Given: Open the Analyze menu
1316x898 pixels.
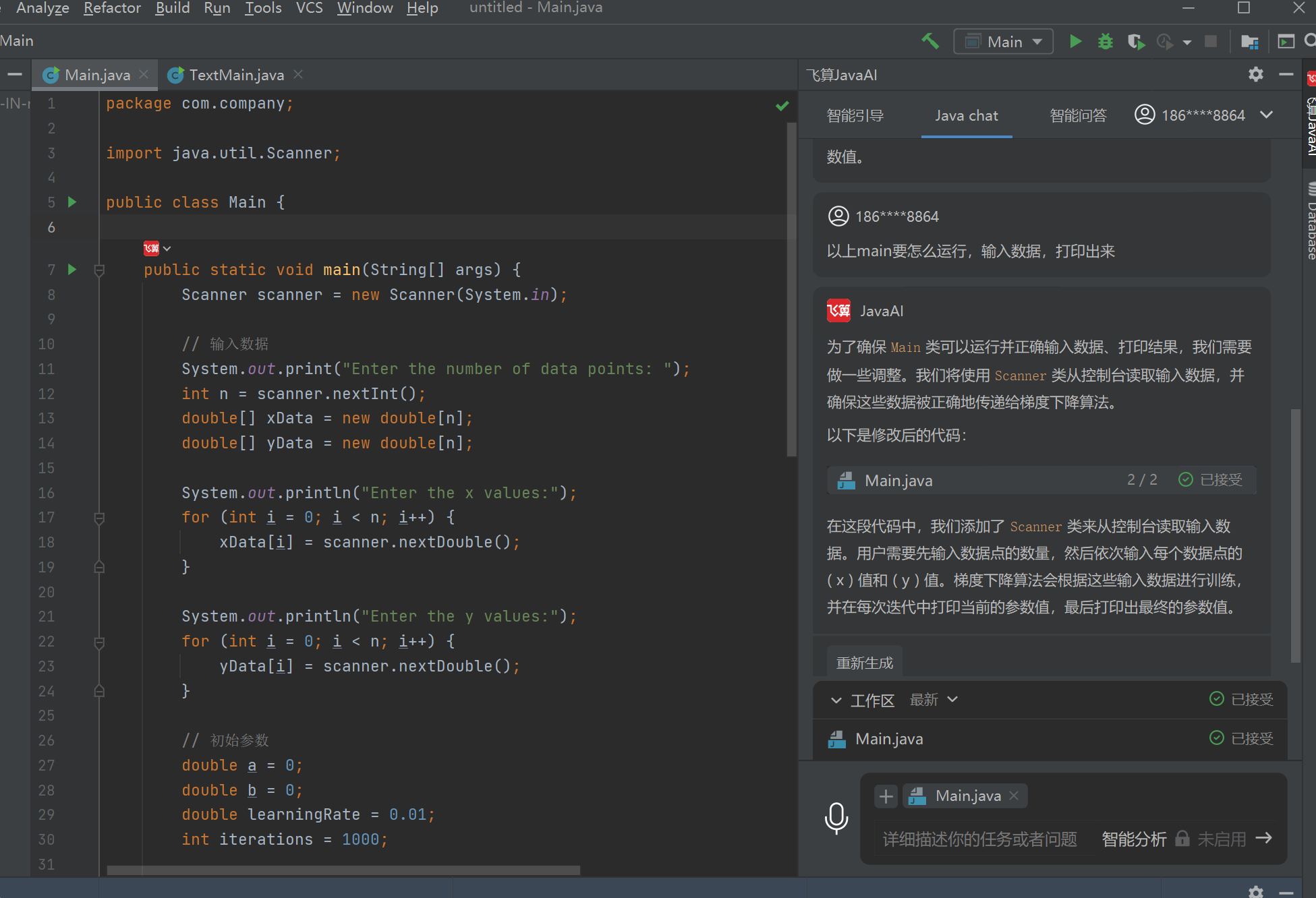Looking at the screenshot, I should pyautogui.click(x=42, y=8).
